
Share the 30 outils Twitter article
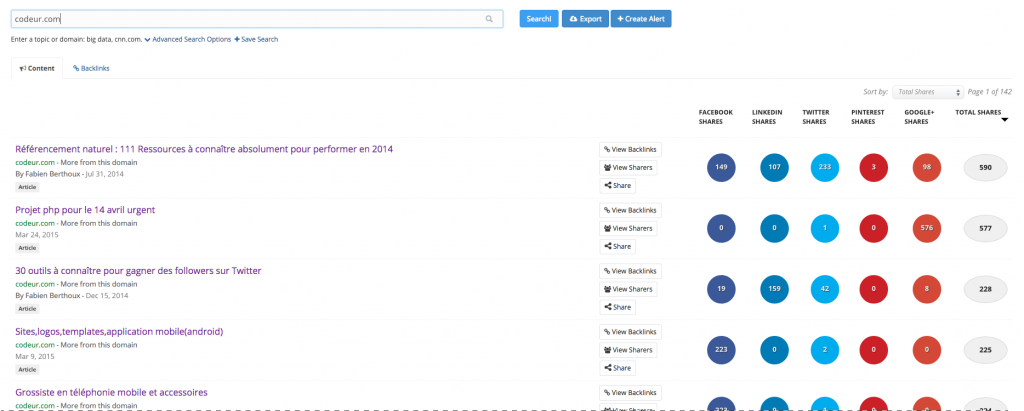[617, 307]
